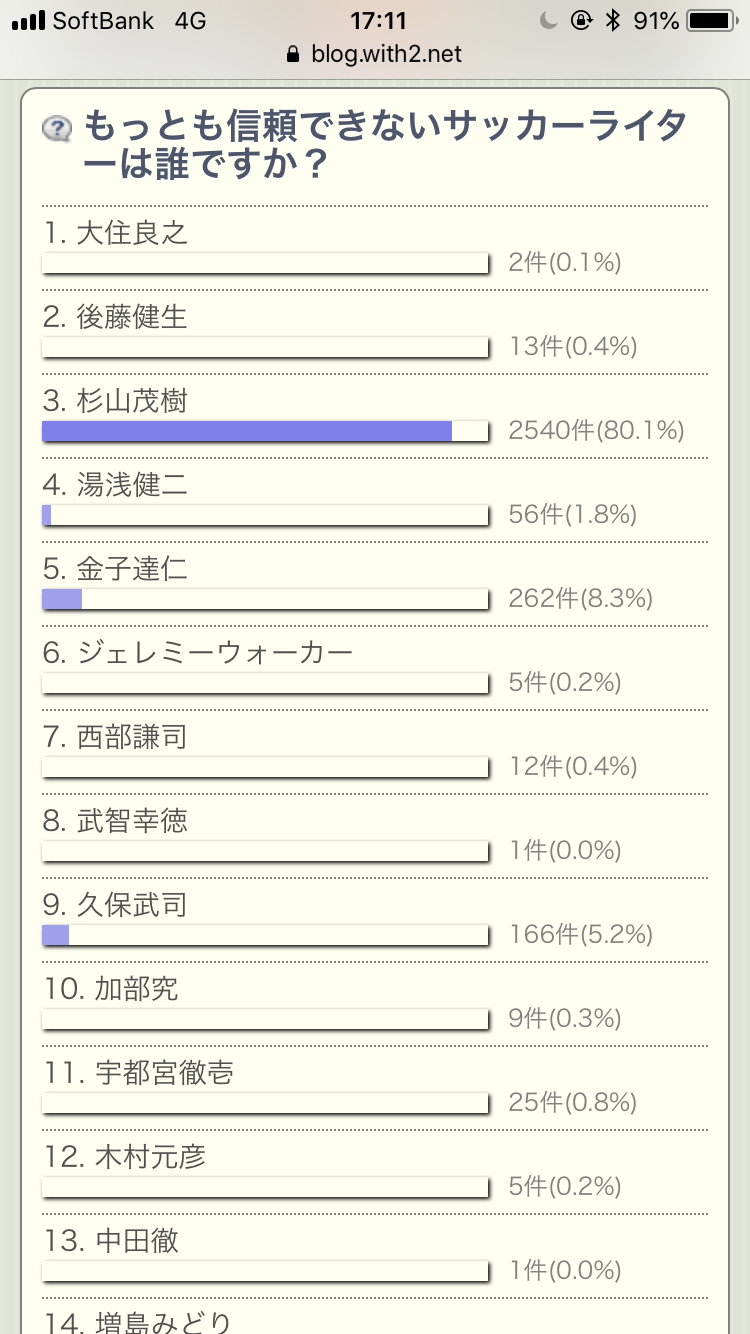Tap the lock icon beside blog.with2.net
This screenshot has height=1334, width=750.
coord(293,54)
